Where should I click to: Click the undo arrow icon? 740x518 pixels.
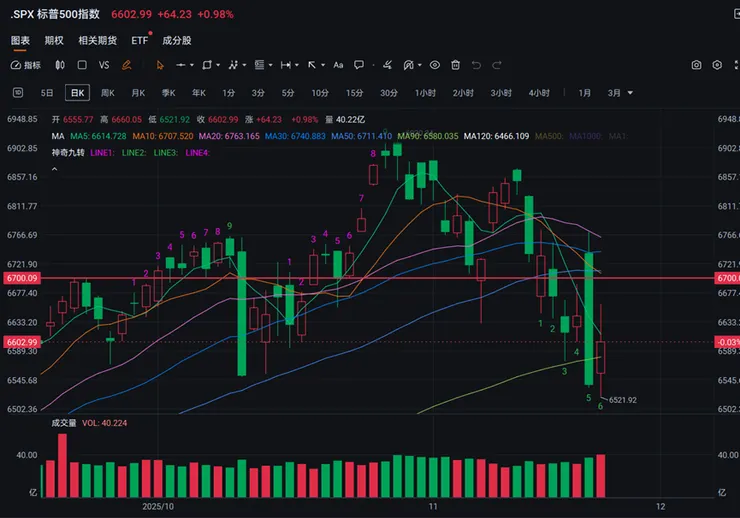point(478,65)
